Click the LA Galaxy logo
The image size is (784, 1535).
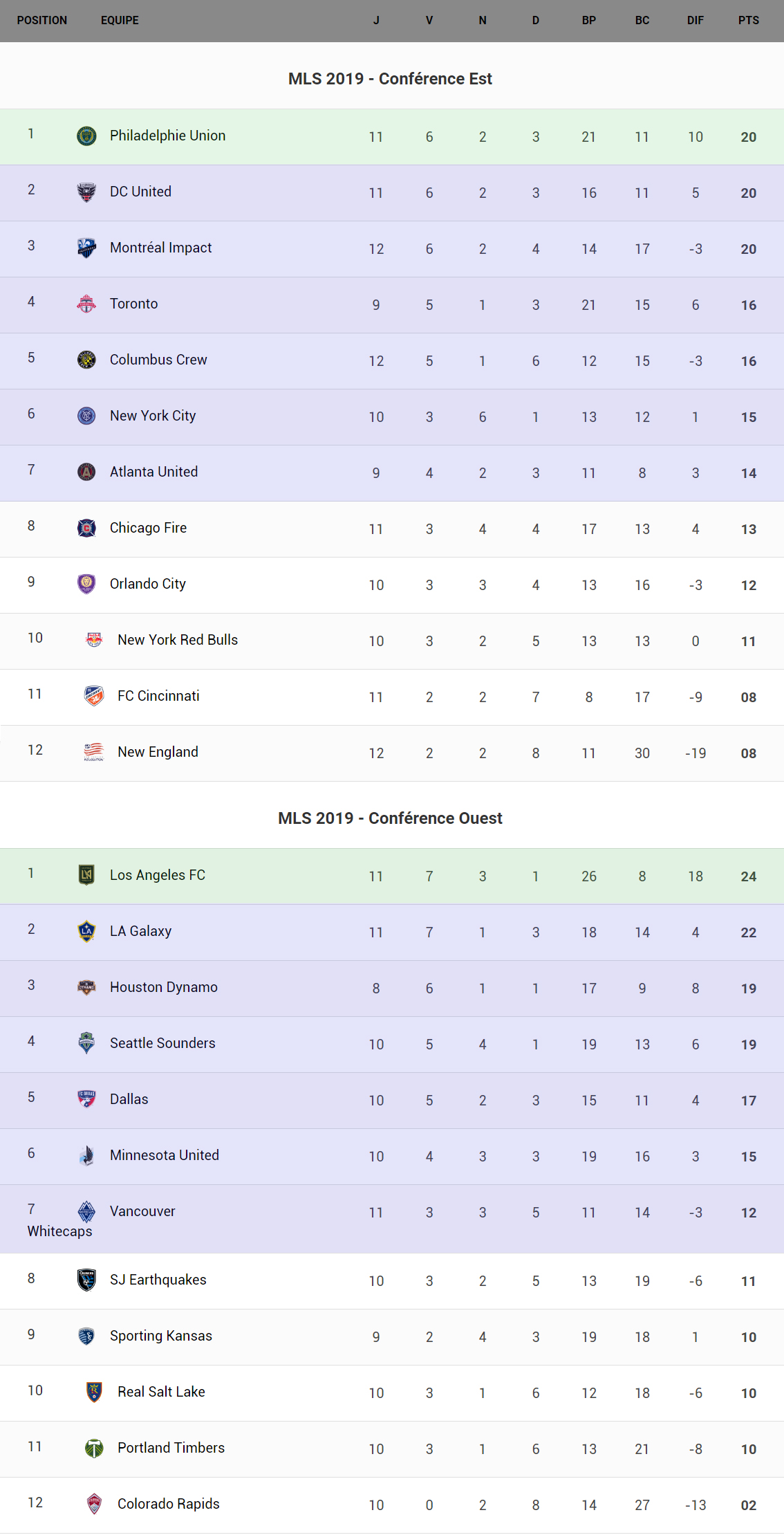pos(86,931)
